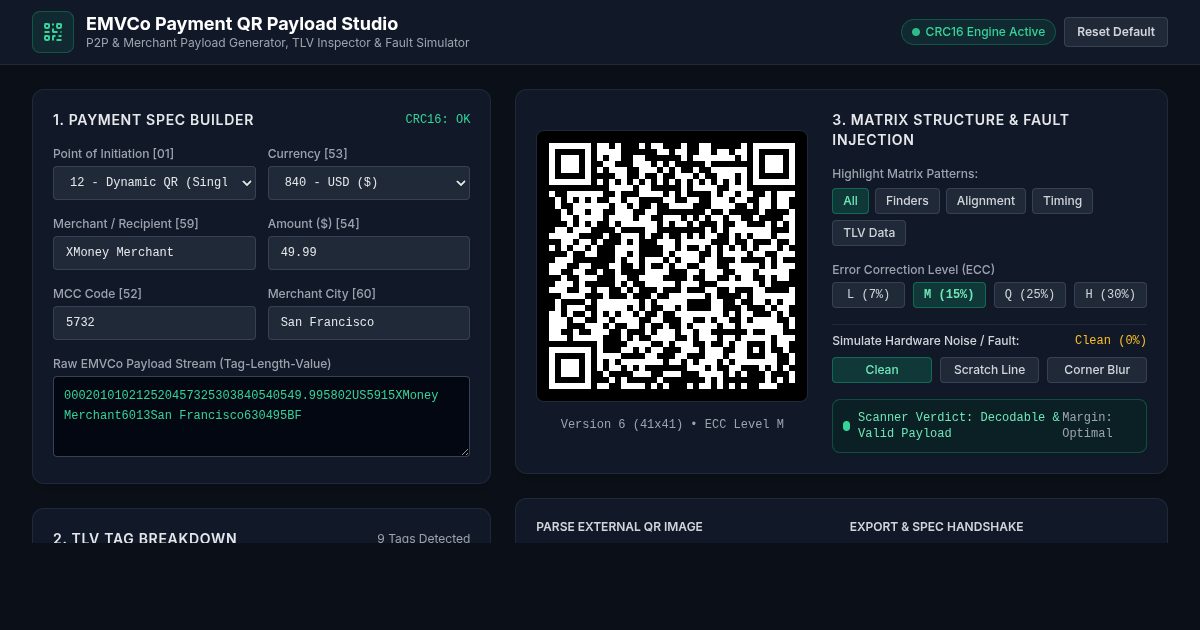1200x630 pixels.
Task: Highlight the Alignment pattern
Action: 986,201
